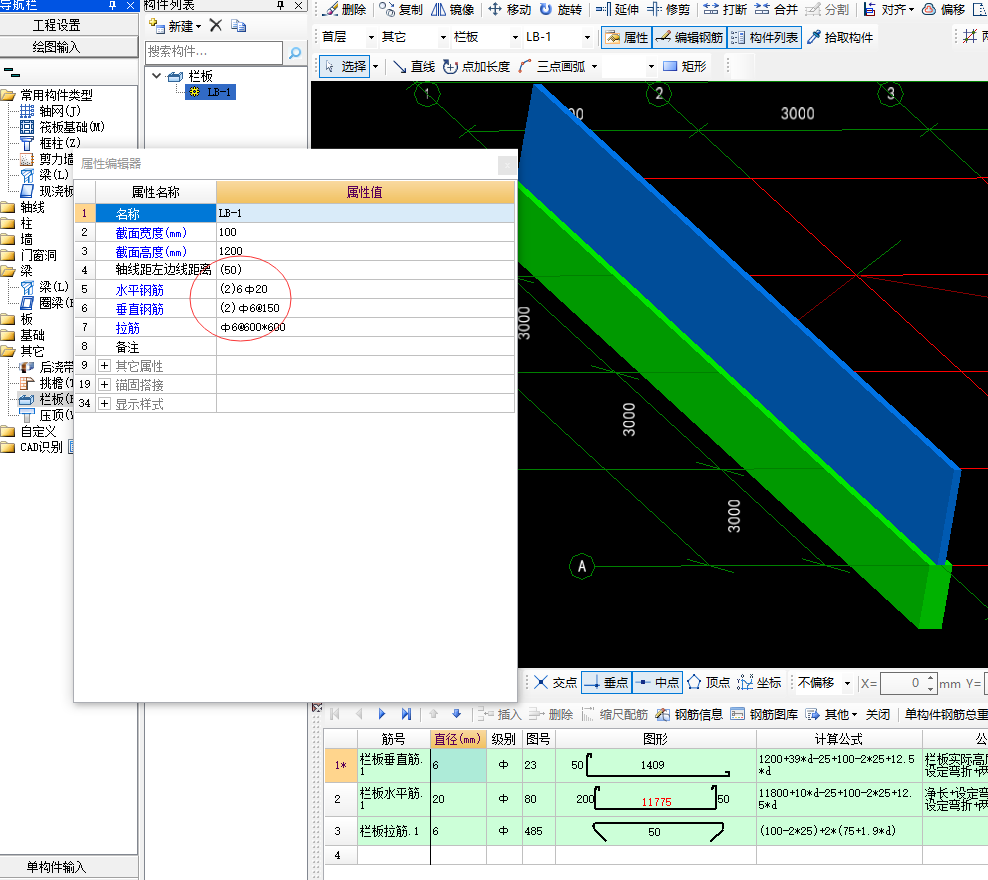Viewport: 988px width, 880px height.
Task: Open the 对齐 (align) tool menu
Action: coord(888,9)
